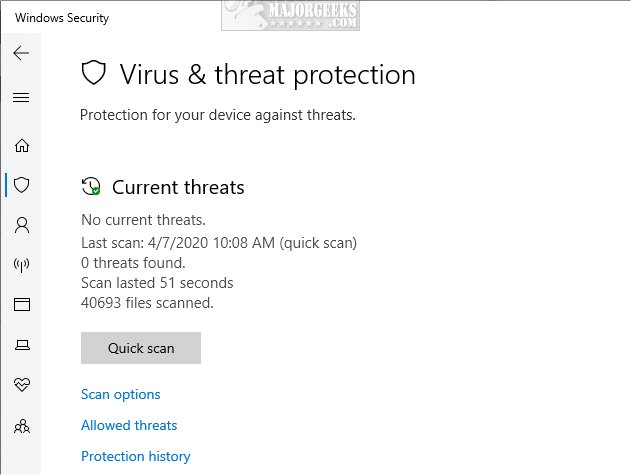View Protection history
The height and width of the screenshot is (475, 631).
point(136,456)
